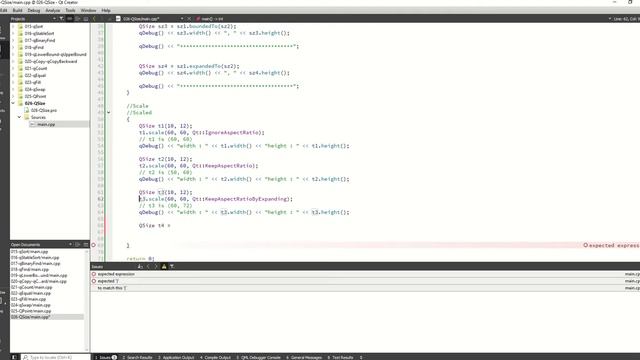
Task: Switch to the QML Debugger Console tab
Action: (x=258, y=357)
